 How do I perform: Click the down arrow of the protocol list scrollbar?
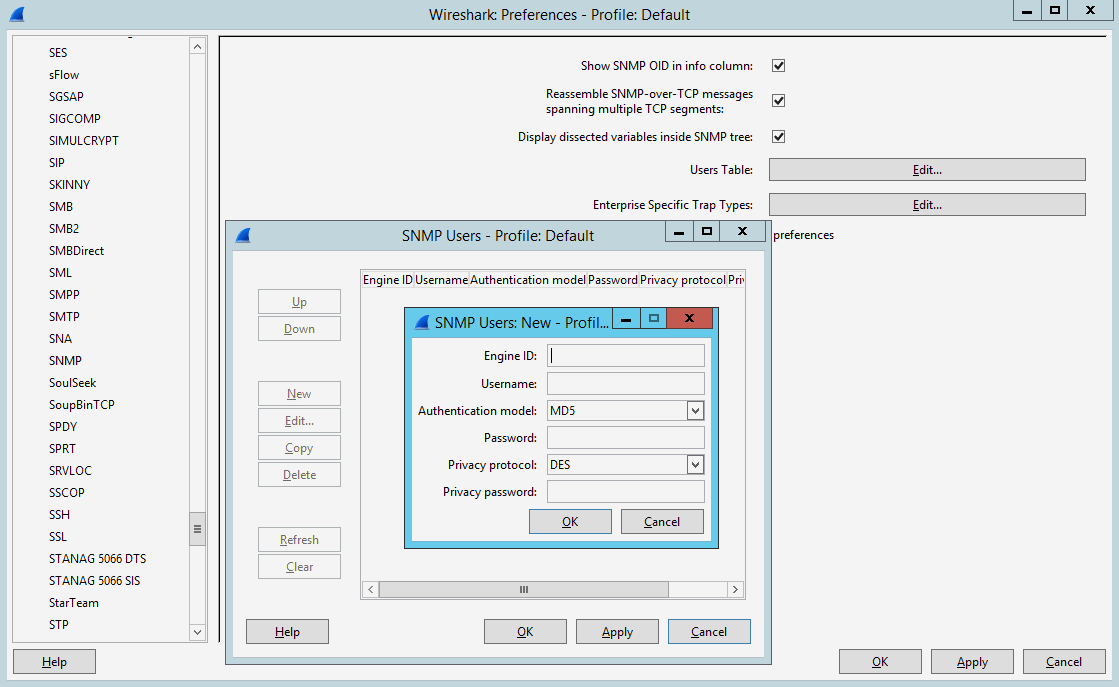(x=197, y=632)
